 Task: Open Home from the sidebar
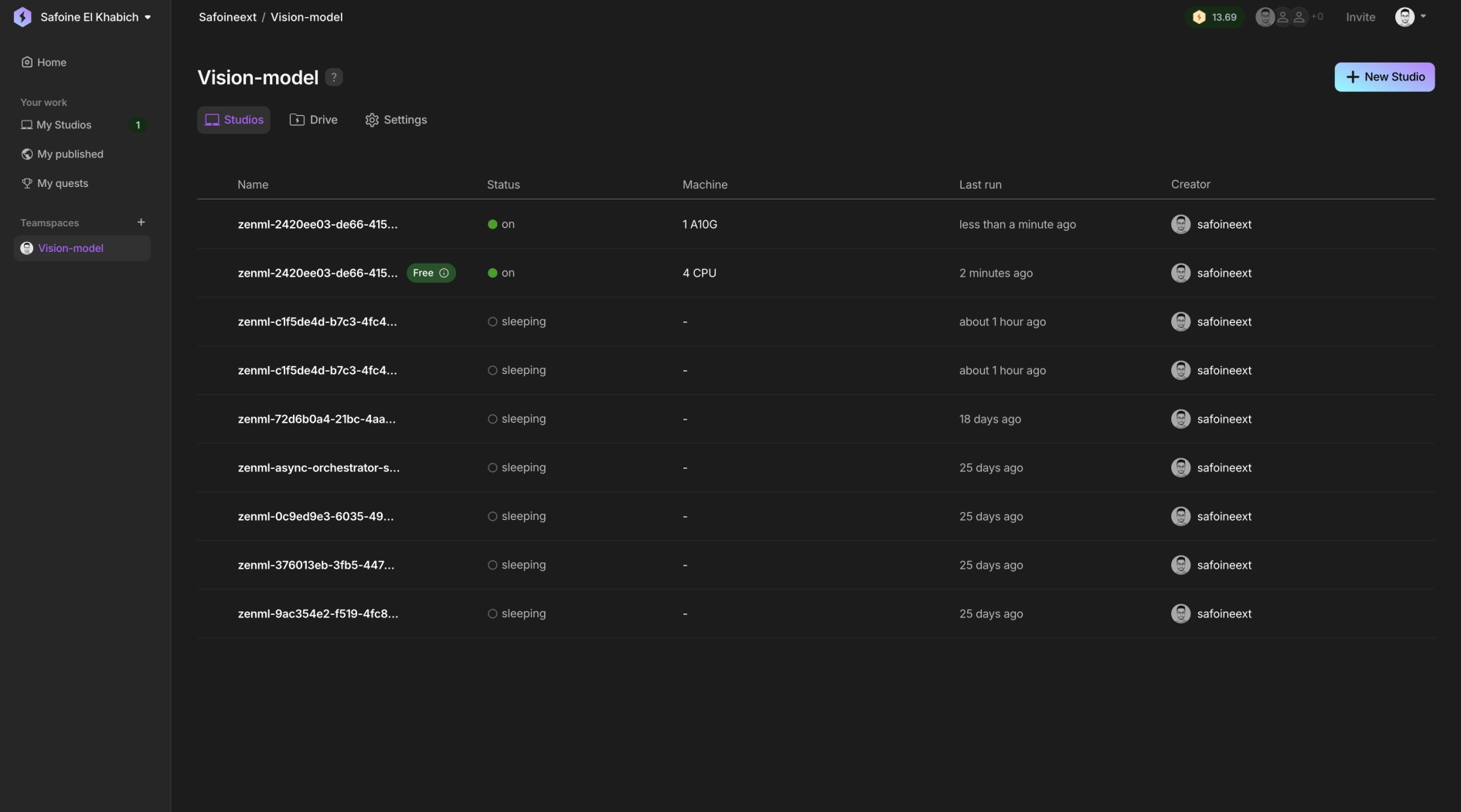click(x=51, y=63)
